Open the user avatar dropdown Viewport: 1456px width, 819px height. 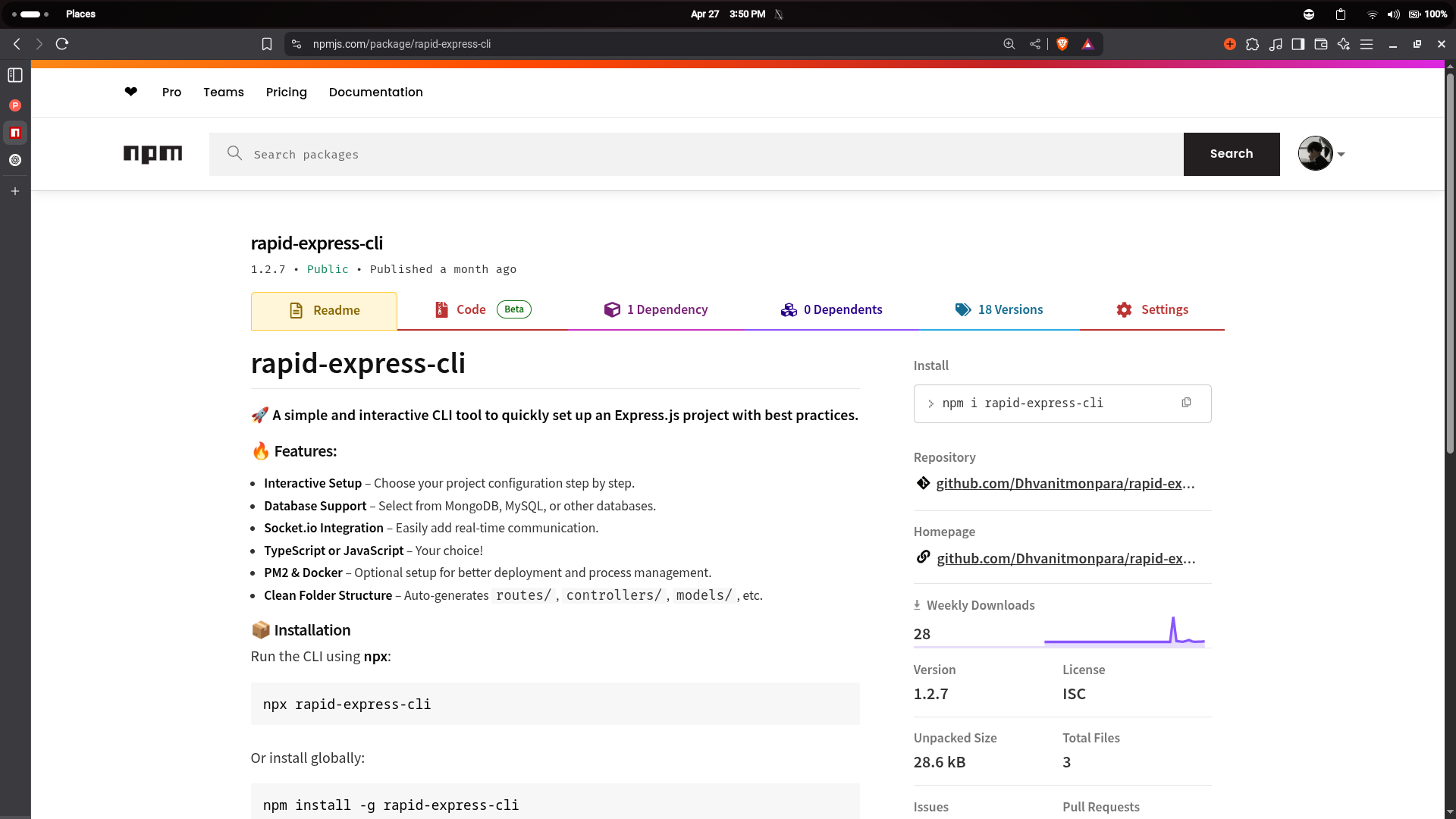[x=1322, y=154]
